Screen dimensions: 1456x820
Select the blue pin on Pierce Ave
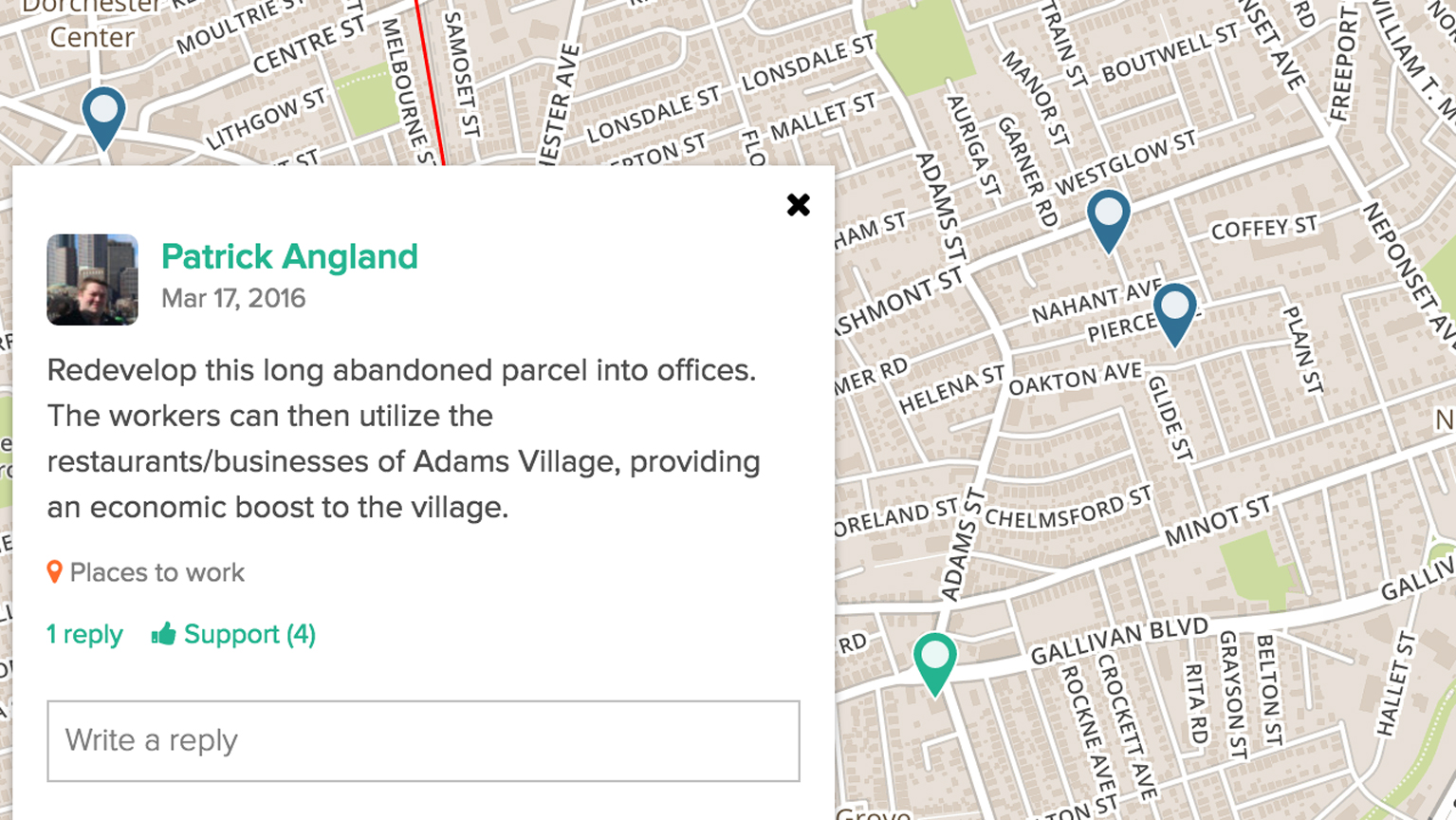click(1174, 311)
